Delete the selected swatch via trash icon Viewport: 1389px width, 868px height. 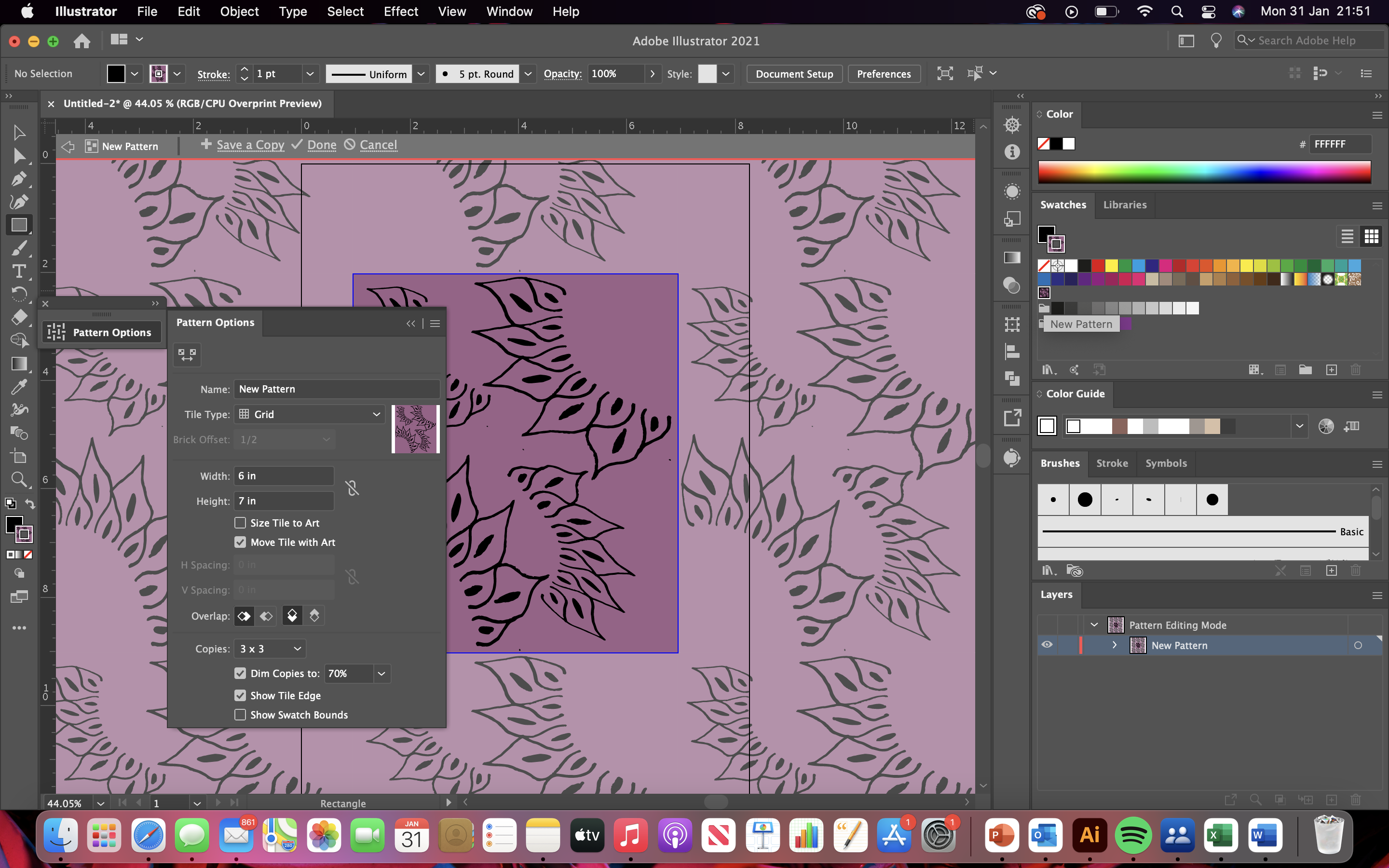[1356, 370]
